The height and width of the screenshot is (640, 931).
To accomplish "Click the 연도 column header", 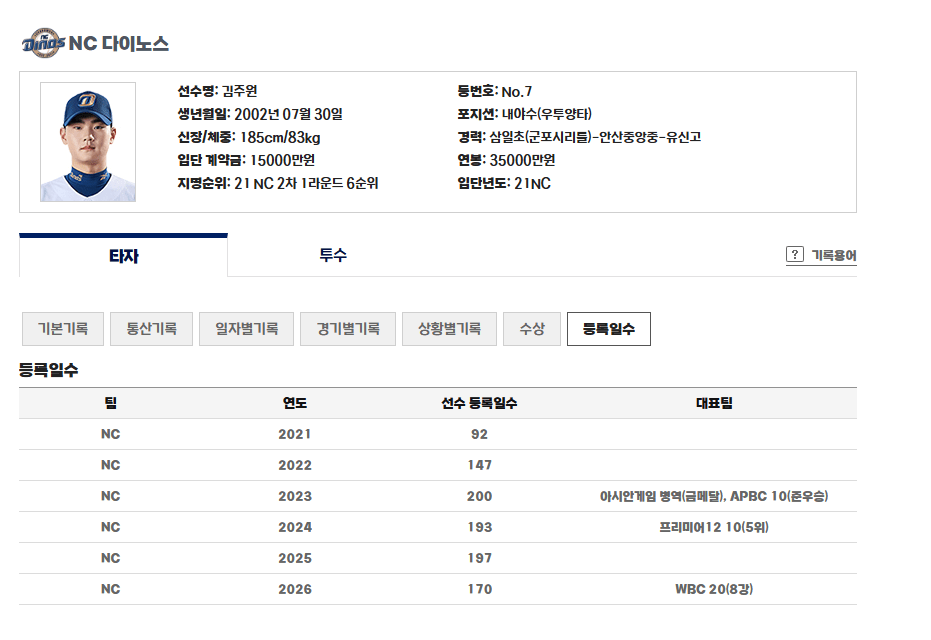I will [295, 403].
